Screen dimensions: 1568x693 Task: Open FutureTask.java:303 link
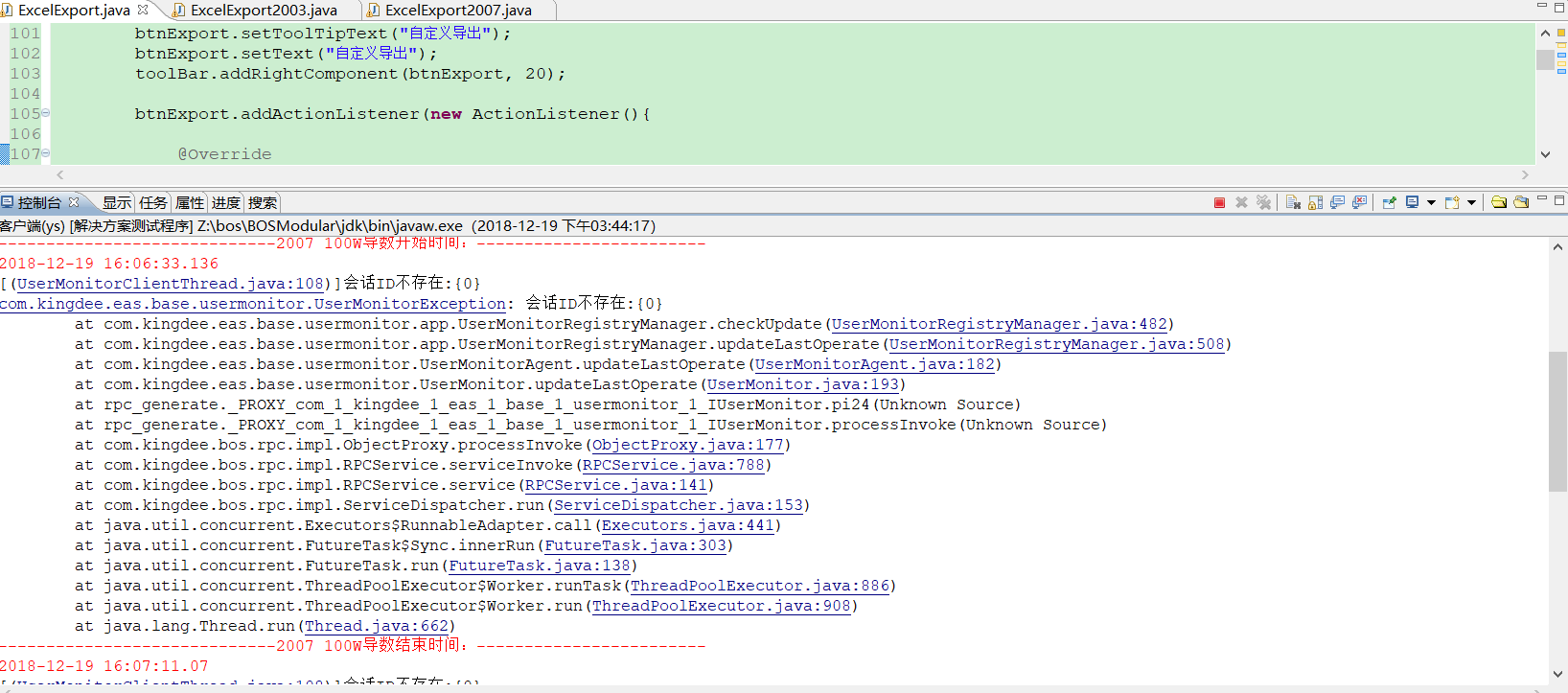point(635,545)
